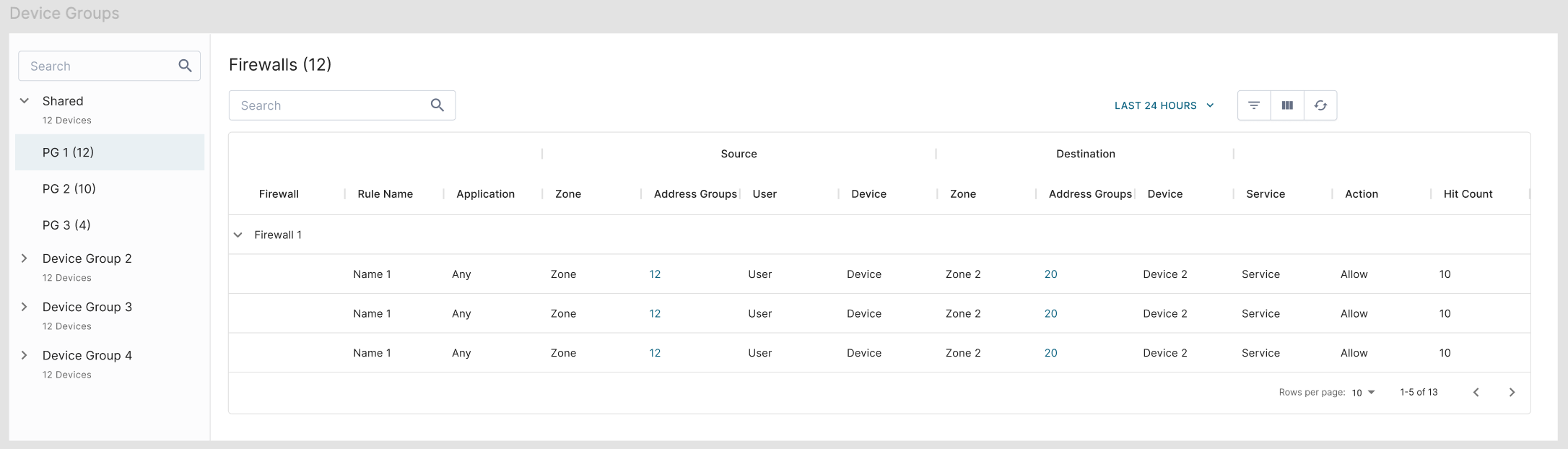Image resolution: width=1568 pixels, height=449 pixels.
Task: Click the Action column header
Action: [x=1362, y=193]
